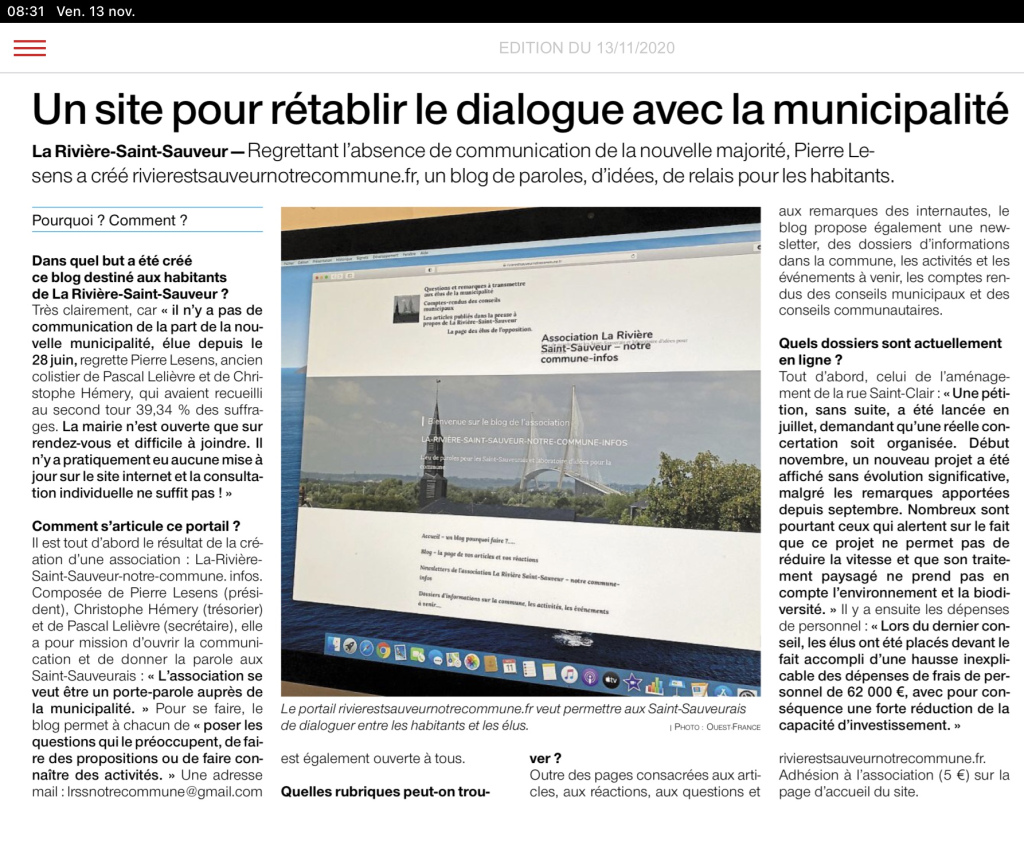This screenshot has width=1024, height=845.
Task: Open the red hamburger menu
Action: [x=29, y=48]
